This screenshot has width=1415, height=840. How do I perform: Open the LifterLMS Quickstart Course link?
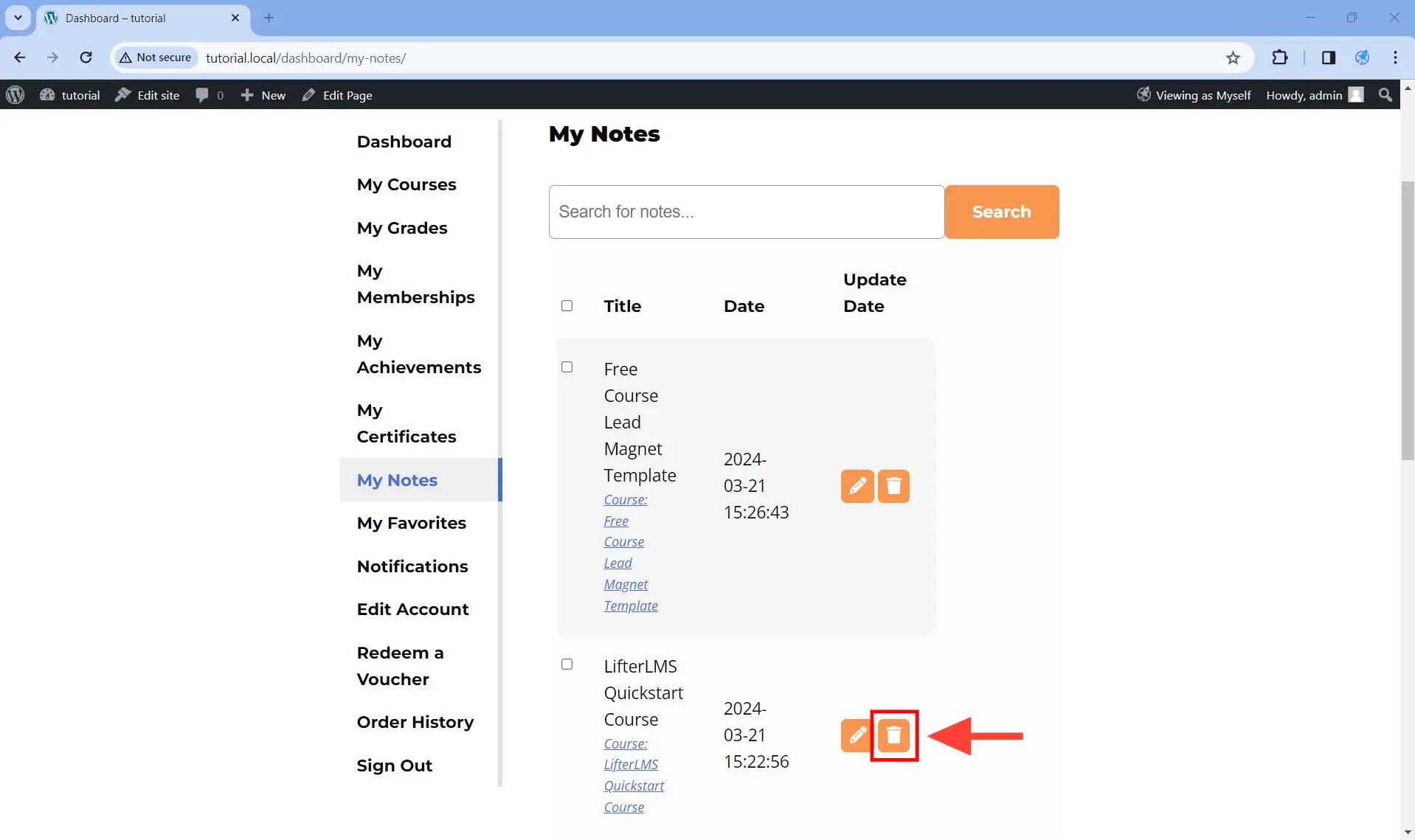[634, 776]
